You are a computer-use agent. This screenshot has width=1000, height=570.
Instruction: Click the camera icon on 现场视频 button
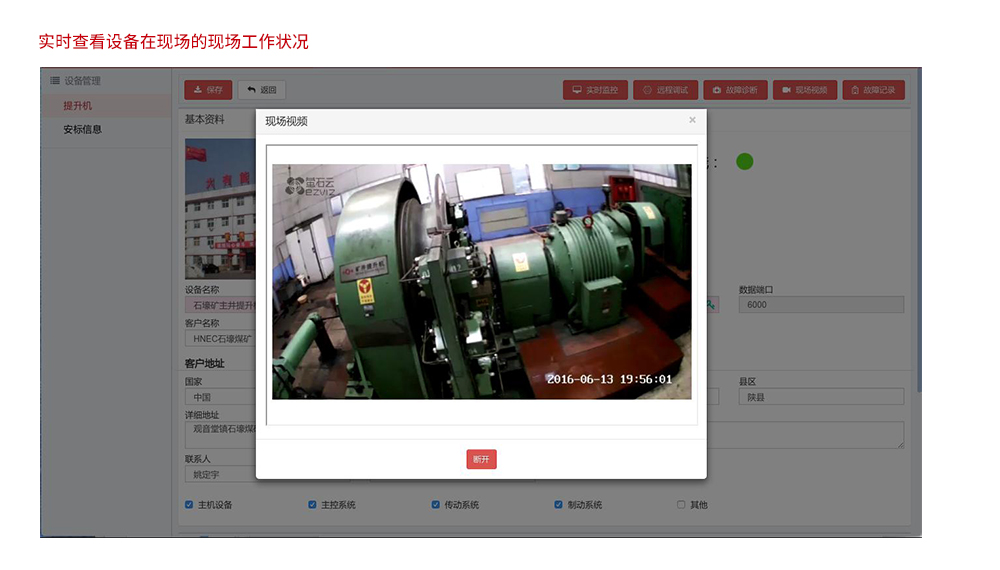coord(786,90)
